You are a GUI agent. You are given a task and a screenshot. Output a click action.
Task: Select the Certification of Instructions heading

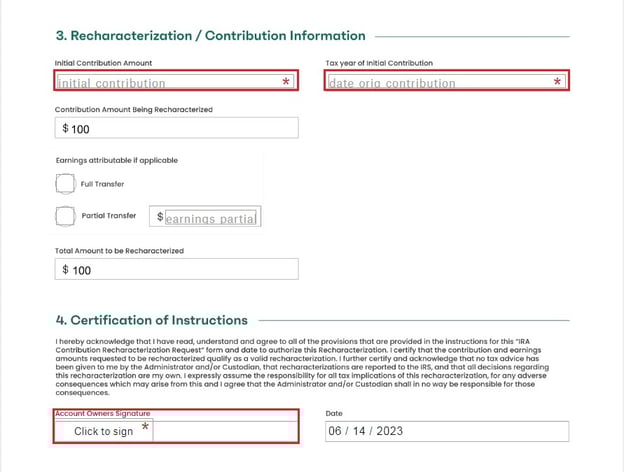point(152,320)
